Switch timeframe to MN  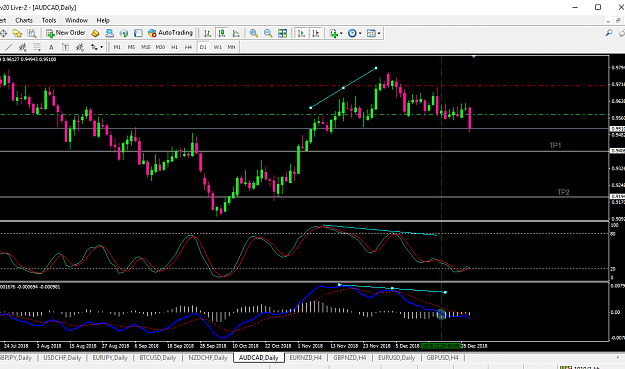231,47
